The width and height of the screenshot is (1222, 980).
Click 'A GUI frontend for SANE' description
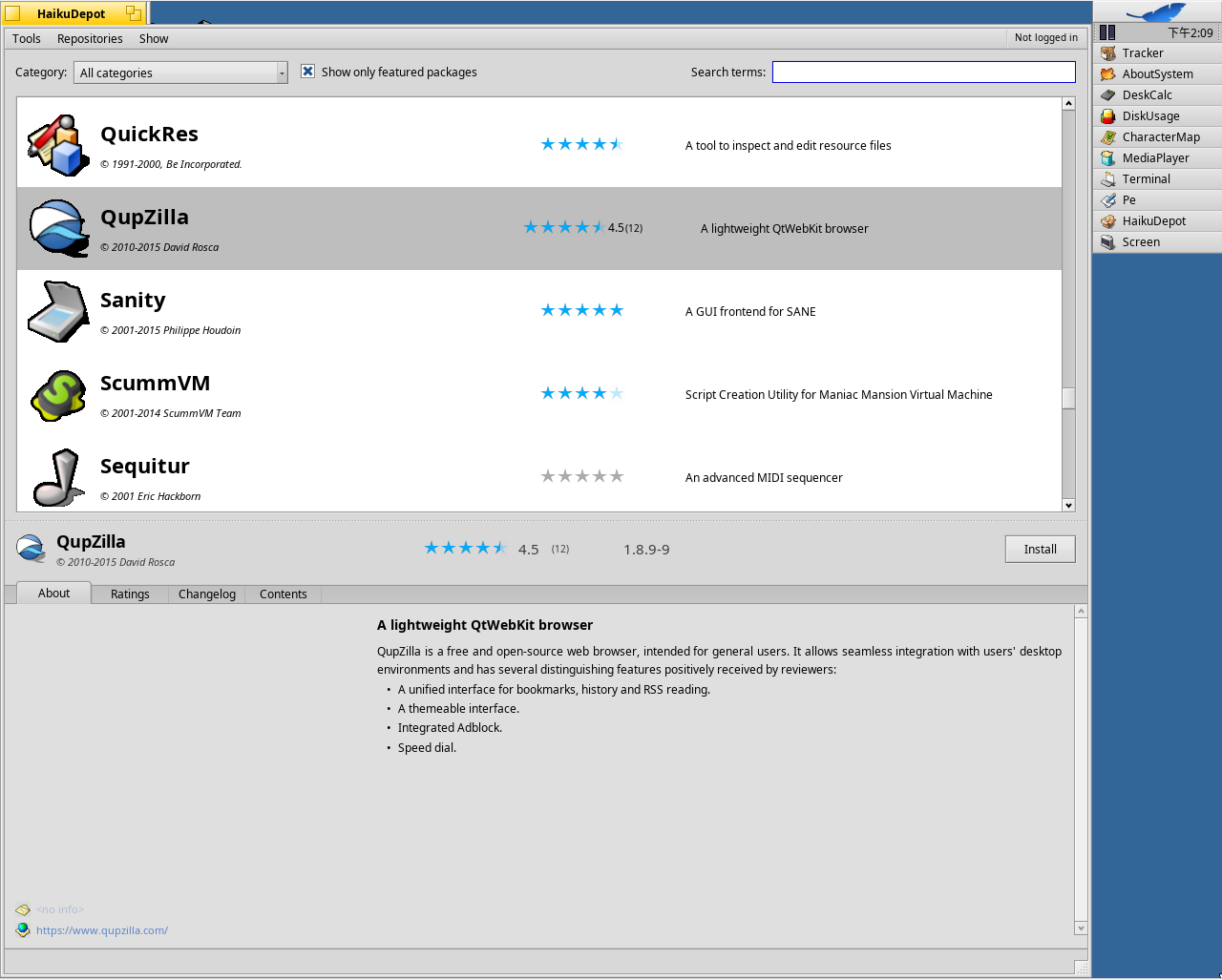(750, 312)
